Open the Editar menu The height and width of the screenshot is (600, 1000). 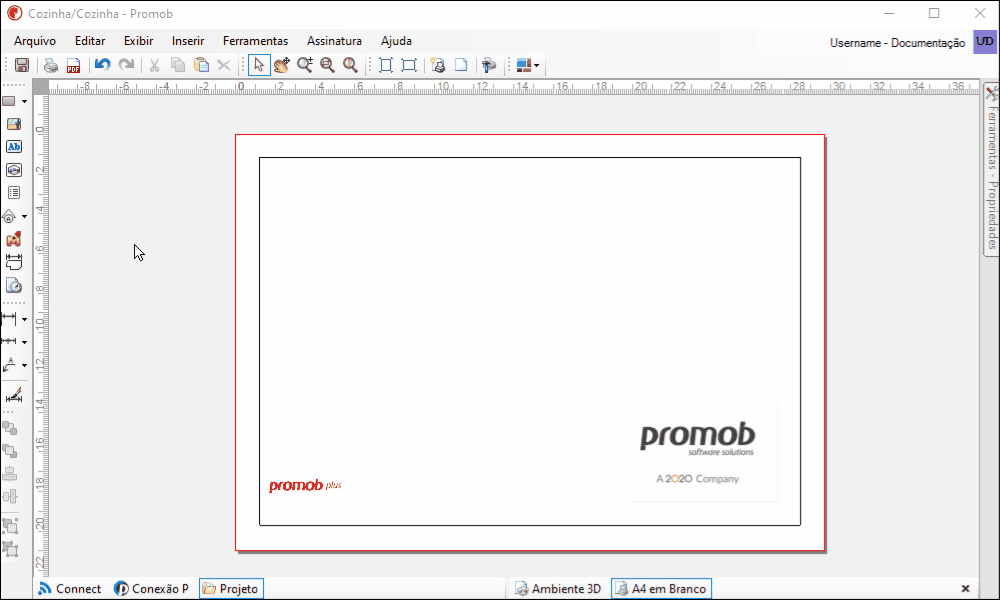point(90,41)
